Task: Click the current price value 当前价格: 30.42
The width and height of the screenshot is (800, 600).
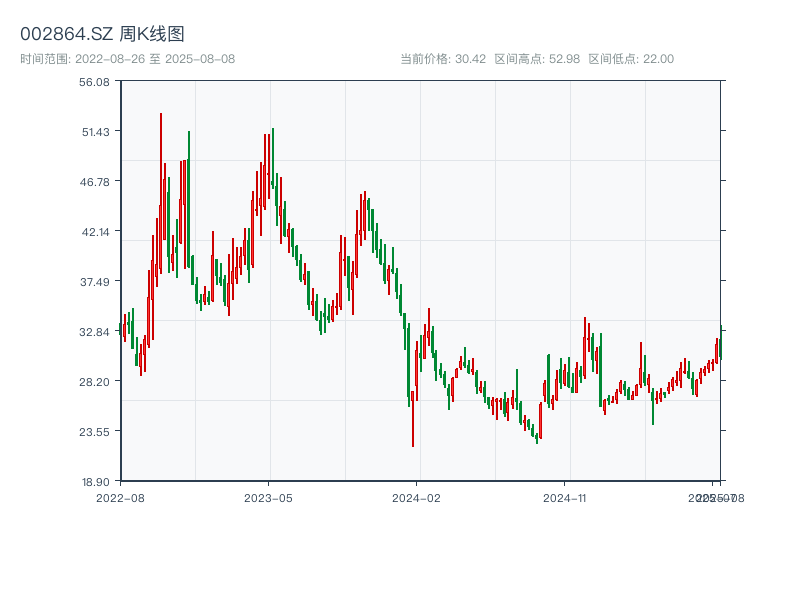Action: tap(443, 59)
